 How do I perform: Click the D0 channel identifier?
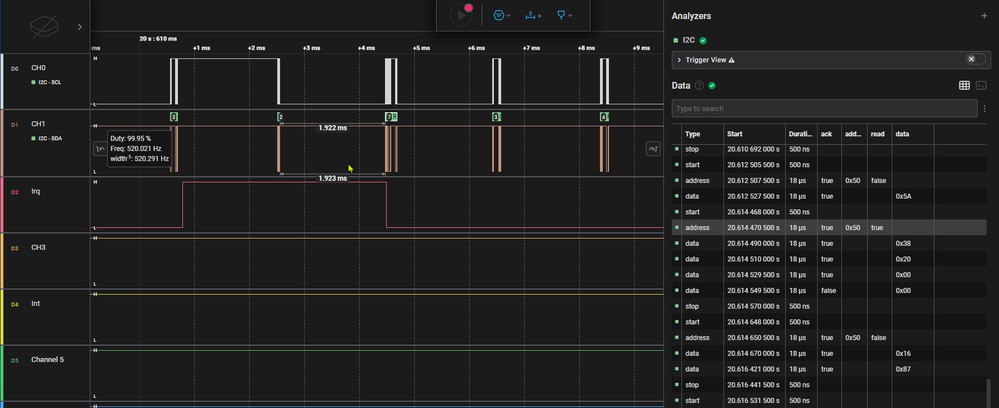coord(15,68)
